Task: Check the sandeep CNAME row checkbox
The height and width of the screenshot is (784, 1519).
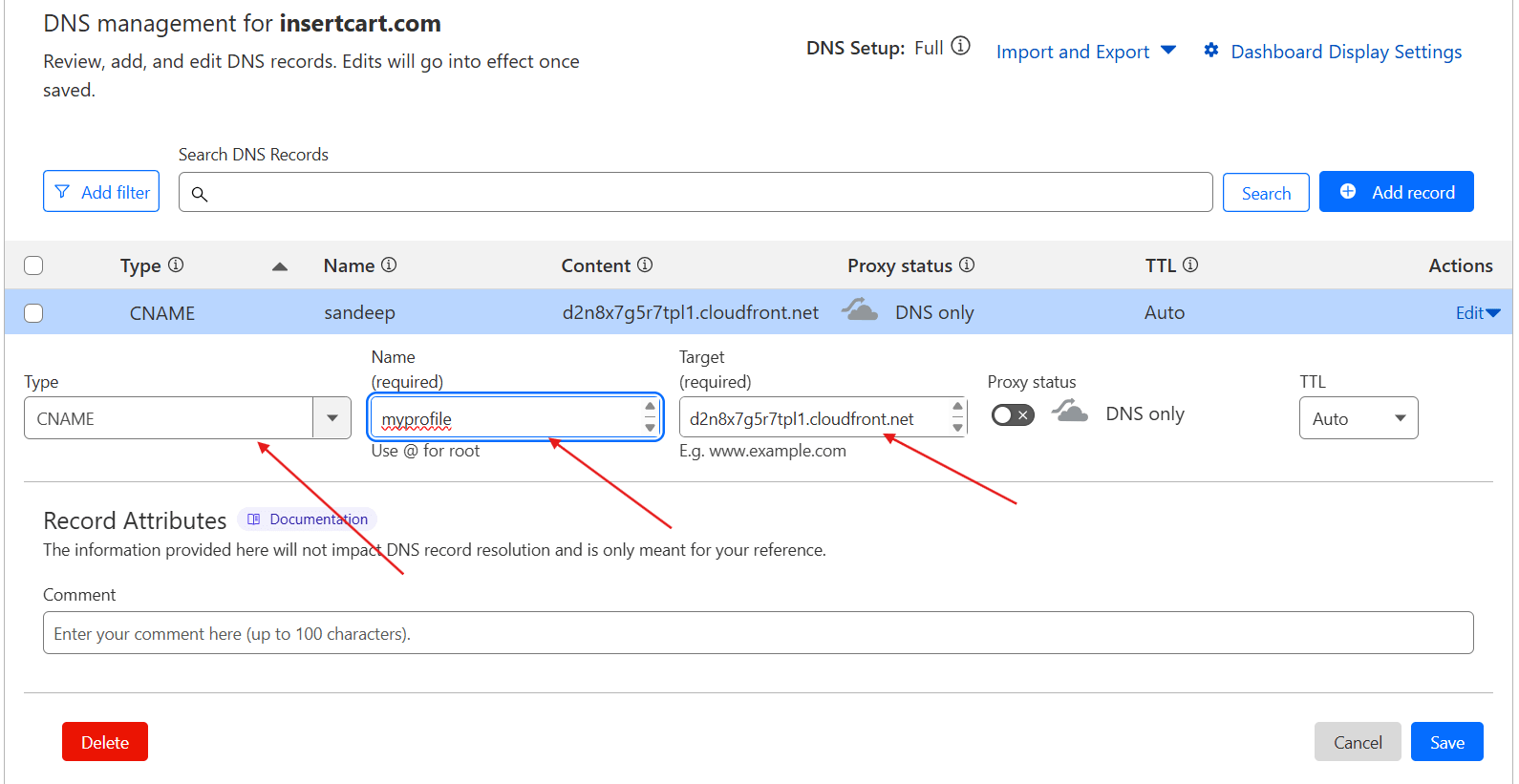Action: pos(33,313)
